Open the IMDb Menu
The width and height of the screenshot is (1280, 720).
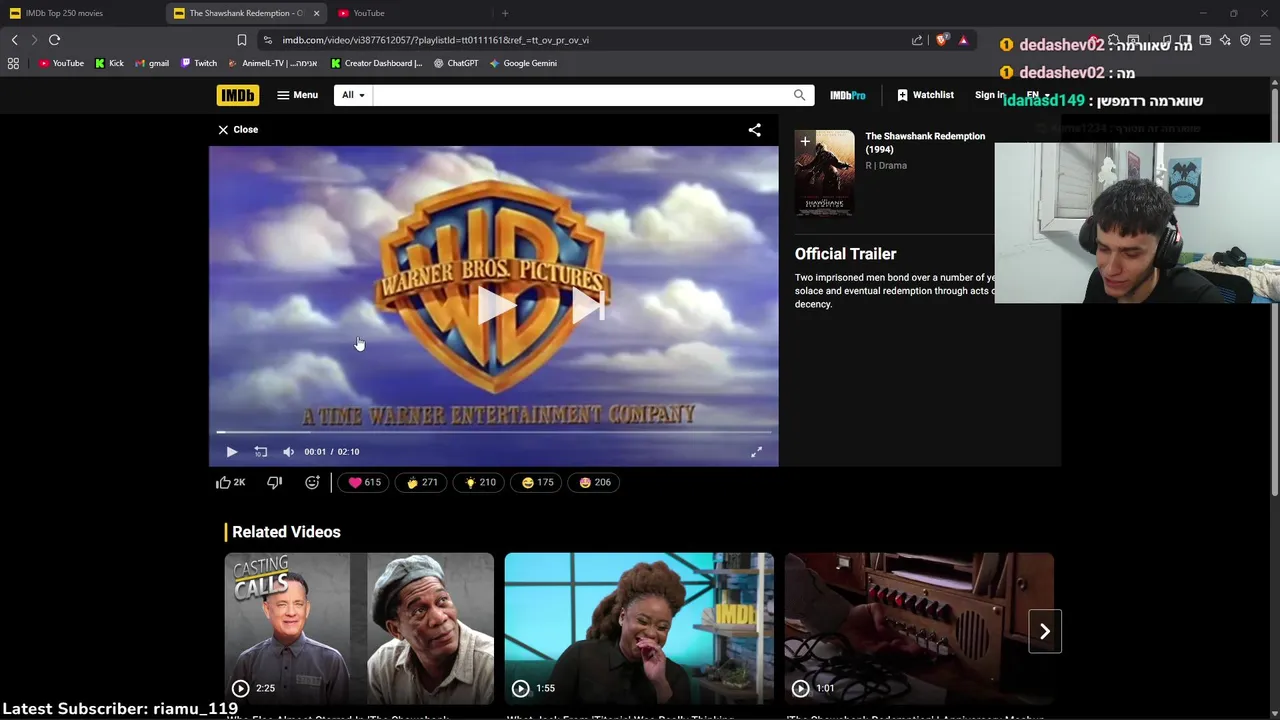click(x=297, y=95)
